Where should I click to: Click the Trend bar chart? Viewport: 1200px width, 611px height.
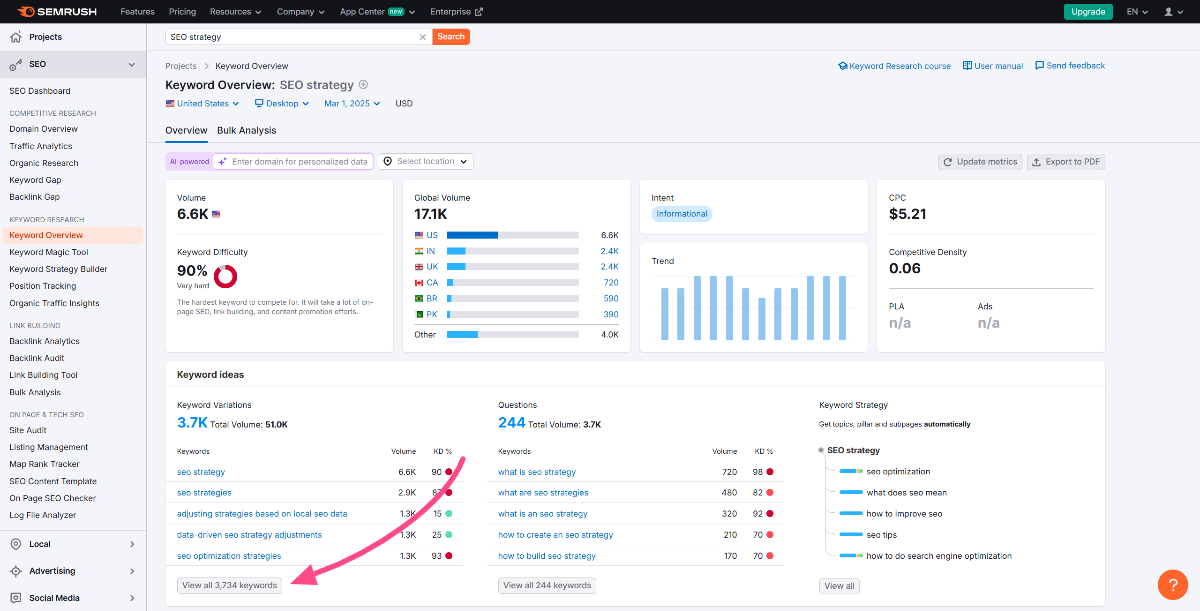tap(754, 308)
